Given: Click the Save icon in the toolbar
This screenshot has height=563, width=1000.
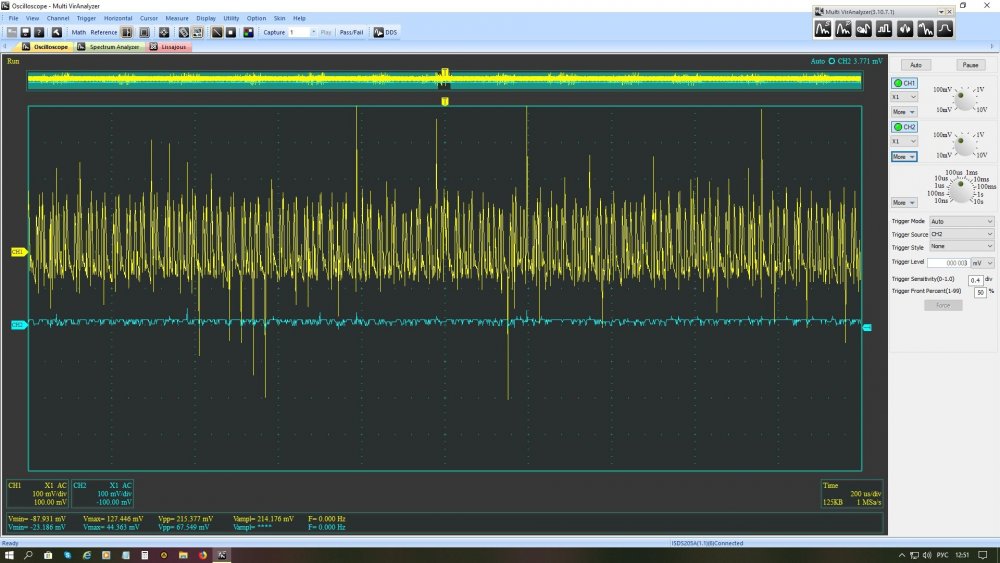Looking at the screenshot, I should (x=25, y=32).
